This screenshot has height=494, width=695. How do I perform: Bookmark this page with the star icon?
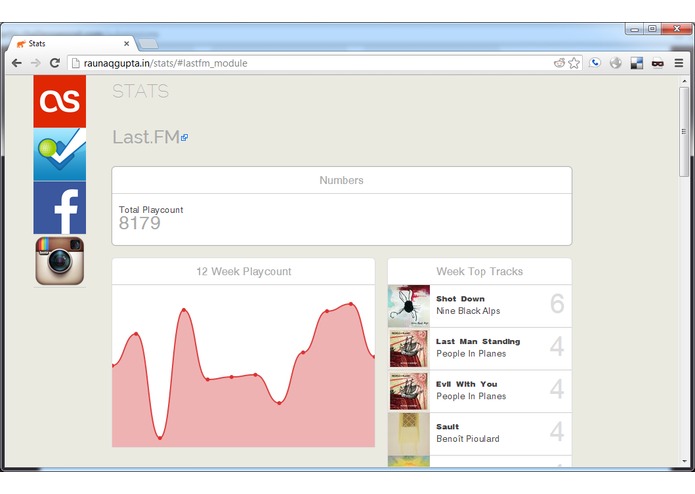click(x=574, y=63)
